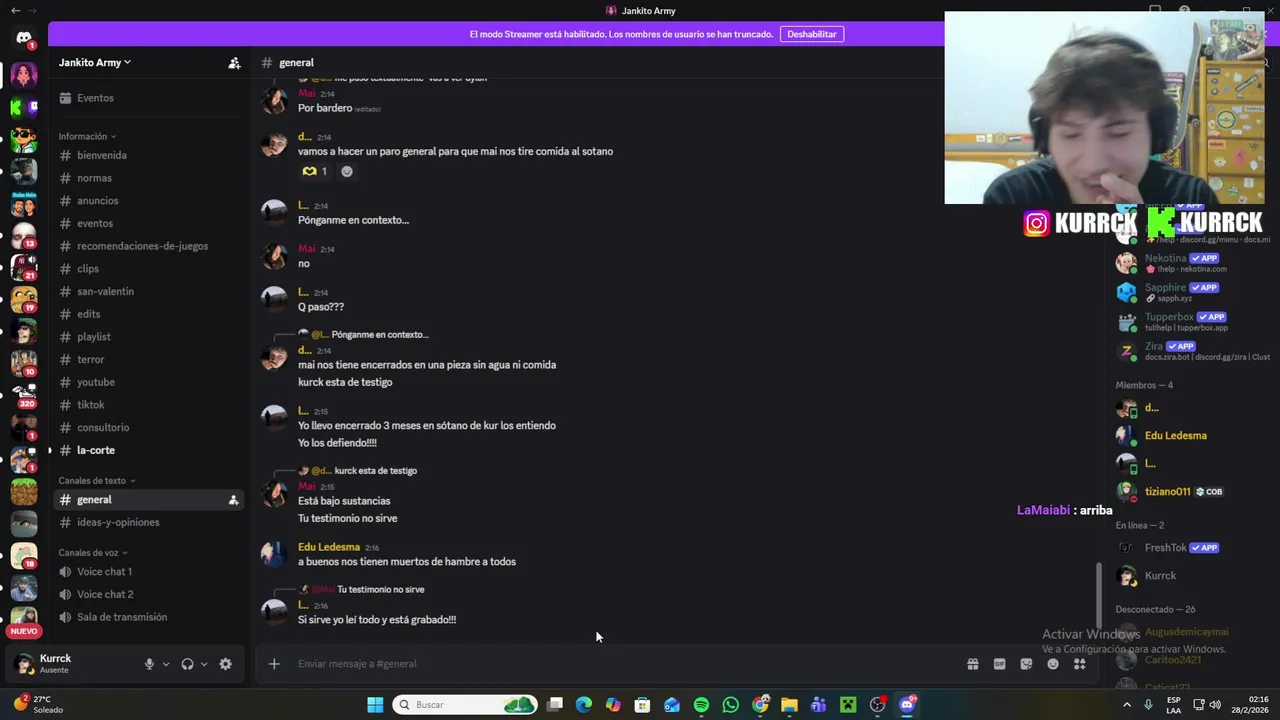Screen dimensions: 1280x720
Task: Open WhatsApp from the taskbar
Action: (x=730, y=705)
